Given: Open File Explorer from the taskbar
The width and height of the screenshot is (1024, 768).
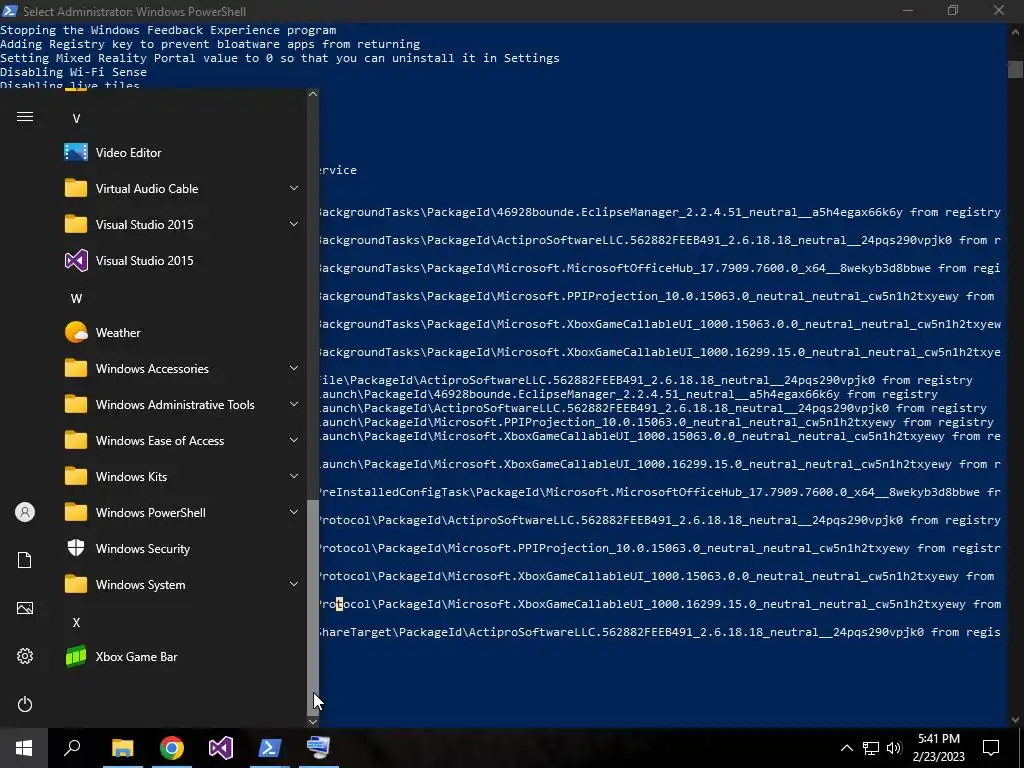Looking at the screenshot, I should (122, 748).
